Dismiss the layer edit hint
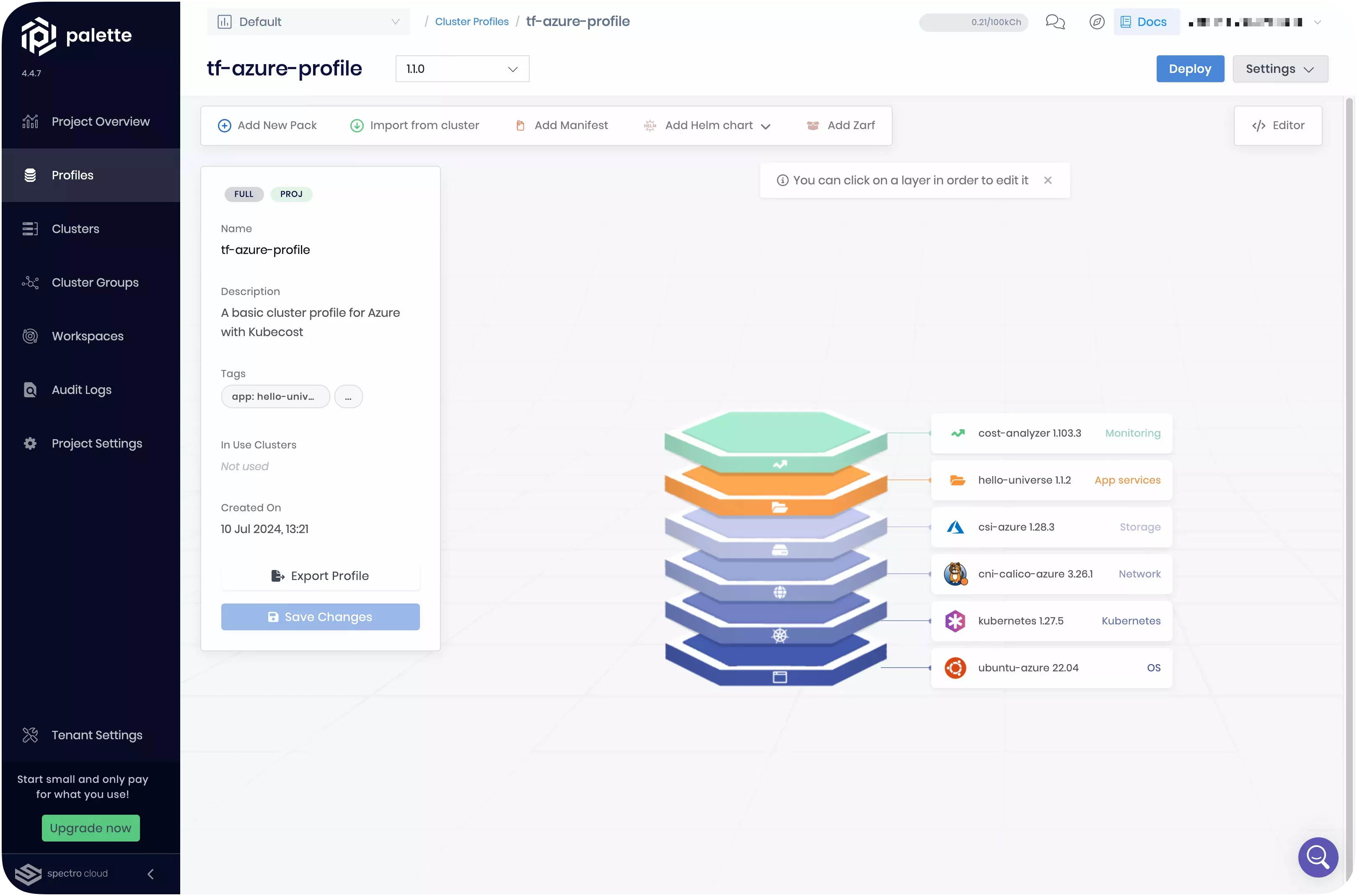This screenshot has height=896, width=1357. (1048, 181)
